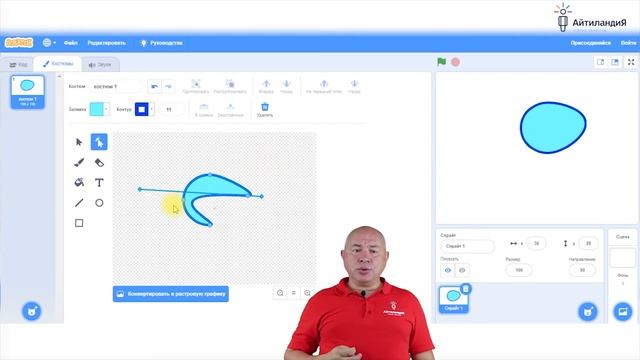The width and height of the screenshot is (640, 360).
Task: Bring shape to the front layer
Action: pyautogui.click(x=324, y=87)
